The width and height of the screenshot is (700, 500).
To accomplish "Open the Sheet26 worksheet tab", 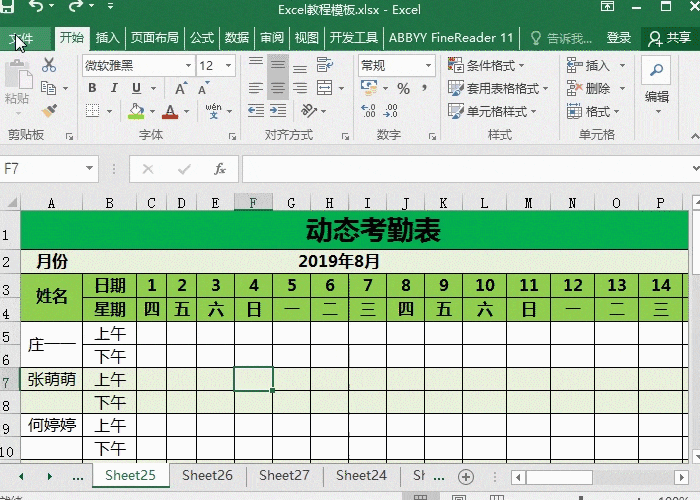I will (x=207, y=476).
